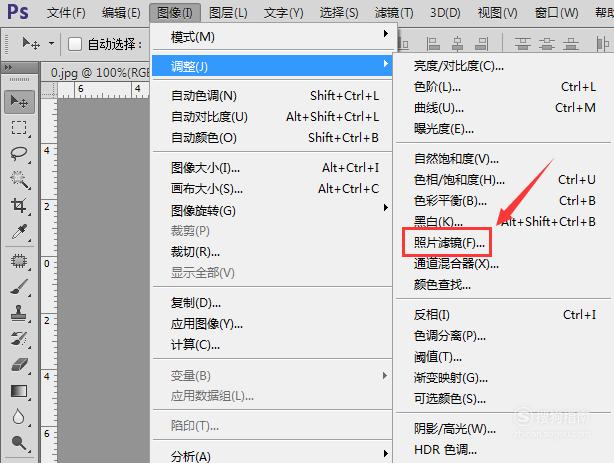This screenshot has width=614, height=463.
Task: Expand the 调整(J) submenu
Action: 272,66
